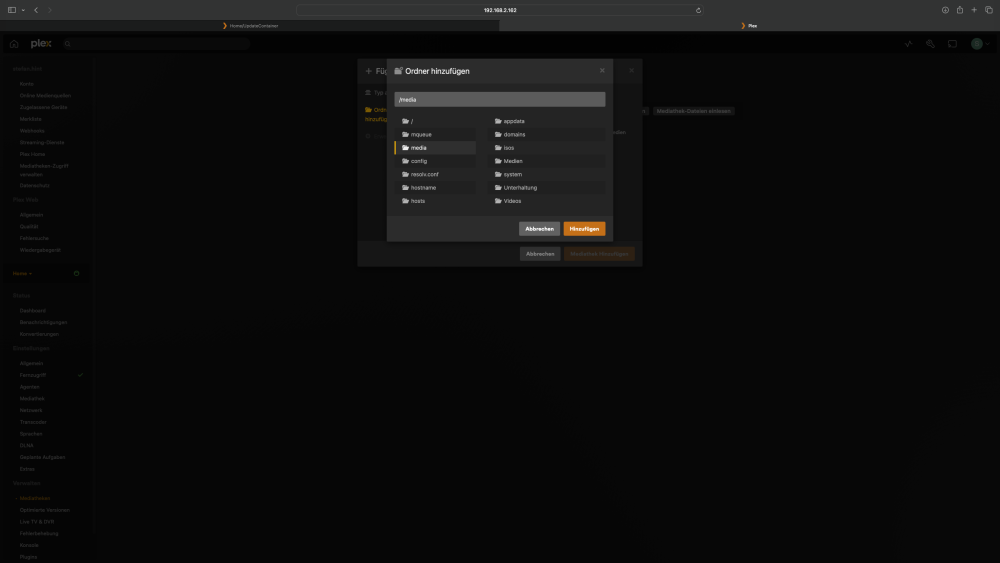
Task: Open Plex Home sidebar entry
Action: point(33,154)
